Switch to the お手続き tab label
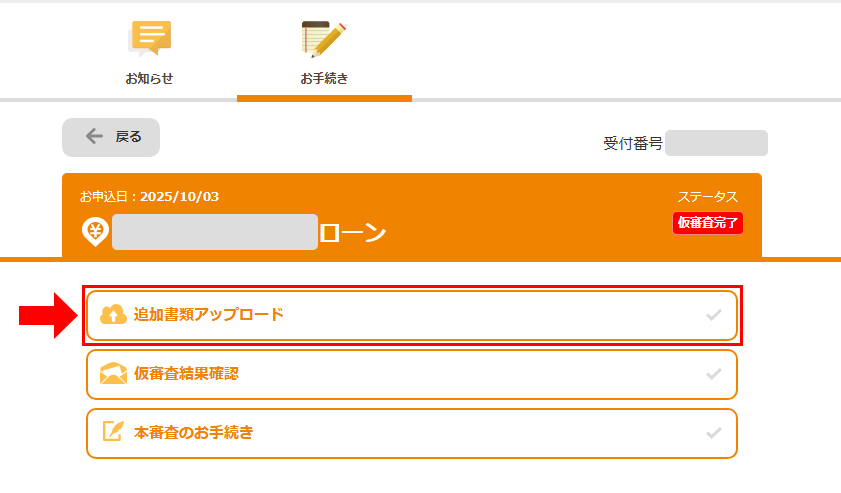The height and width of the screenshot is (493, 841). [x=324, y=78]
